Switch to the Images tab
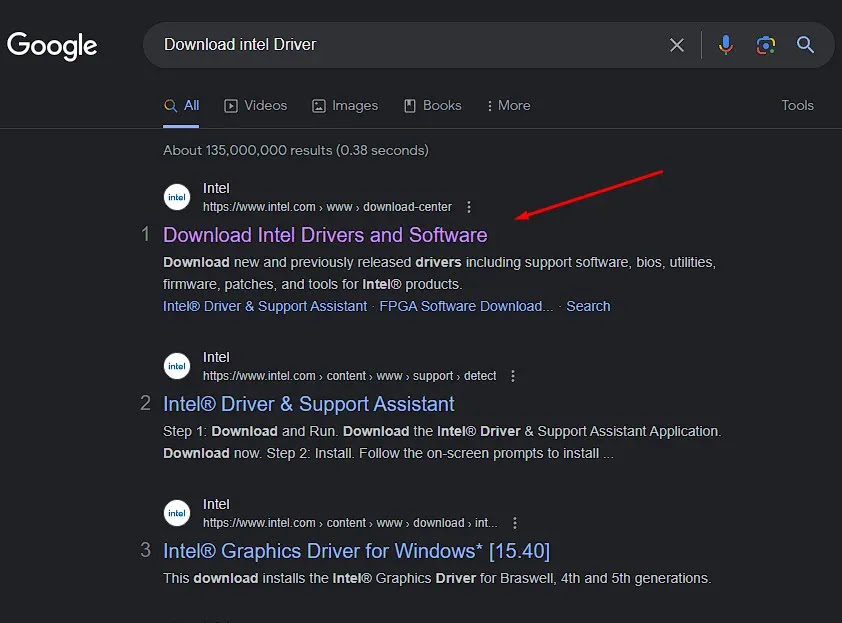This screenshot has height=623, width=842. click(x=345, y=105)
